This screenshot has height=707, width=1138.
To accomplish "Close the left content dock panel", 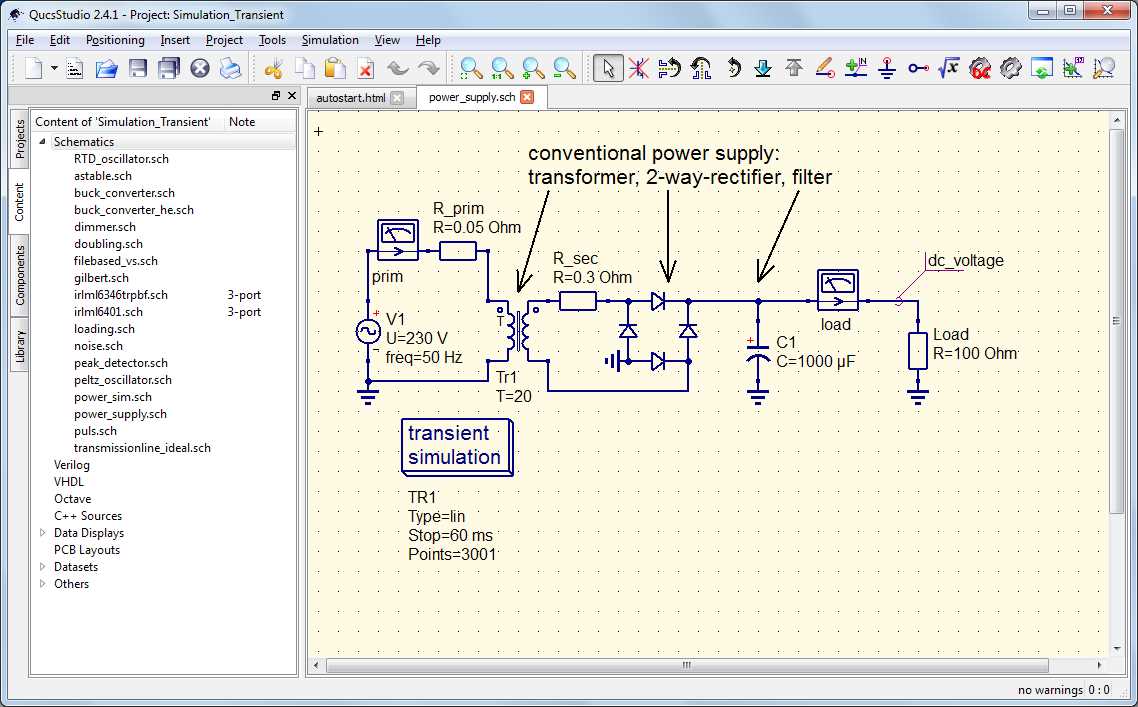I will coord(292,96).
